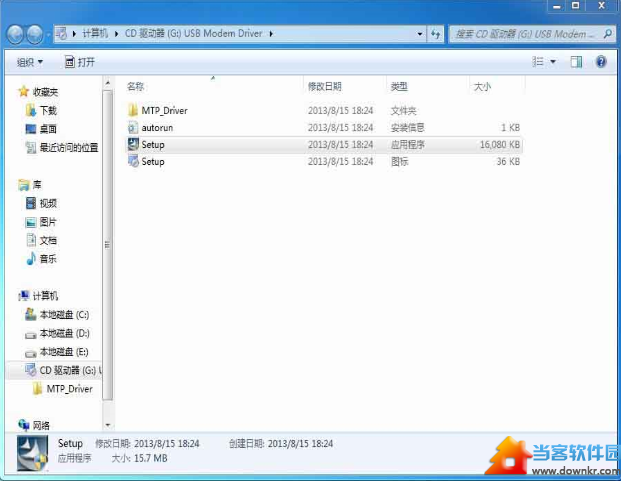Viewport: 621px width, 481px height.
Task: Click the search magnifier icon
Action: pos(608,34)
